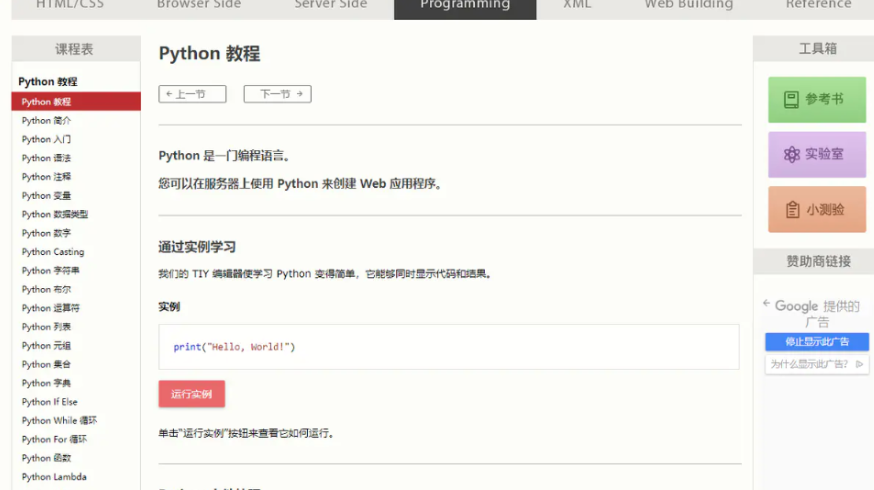Click the print Hello World code line
Image resolution: width=874 pixels, height=490 pixels.
click(234, 347)
